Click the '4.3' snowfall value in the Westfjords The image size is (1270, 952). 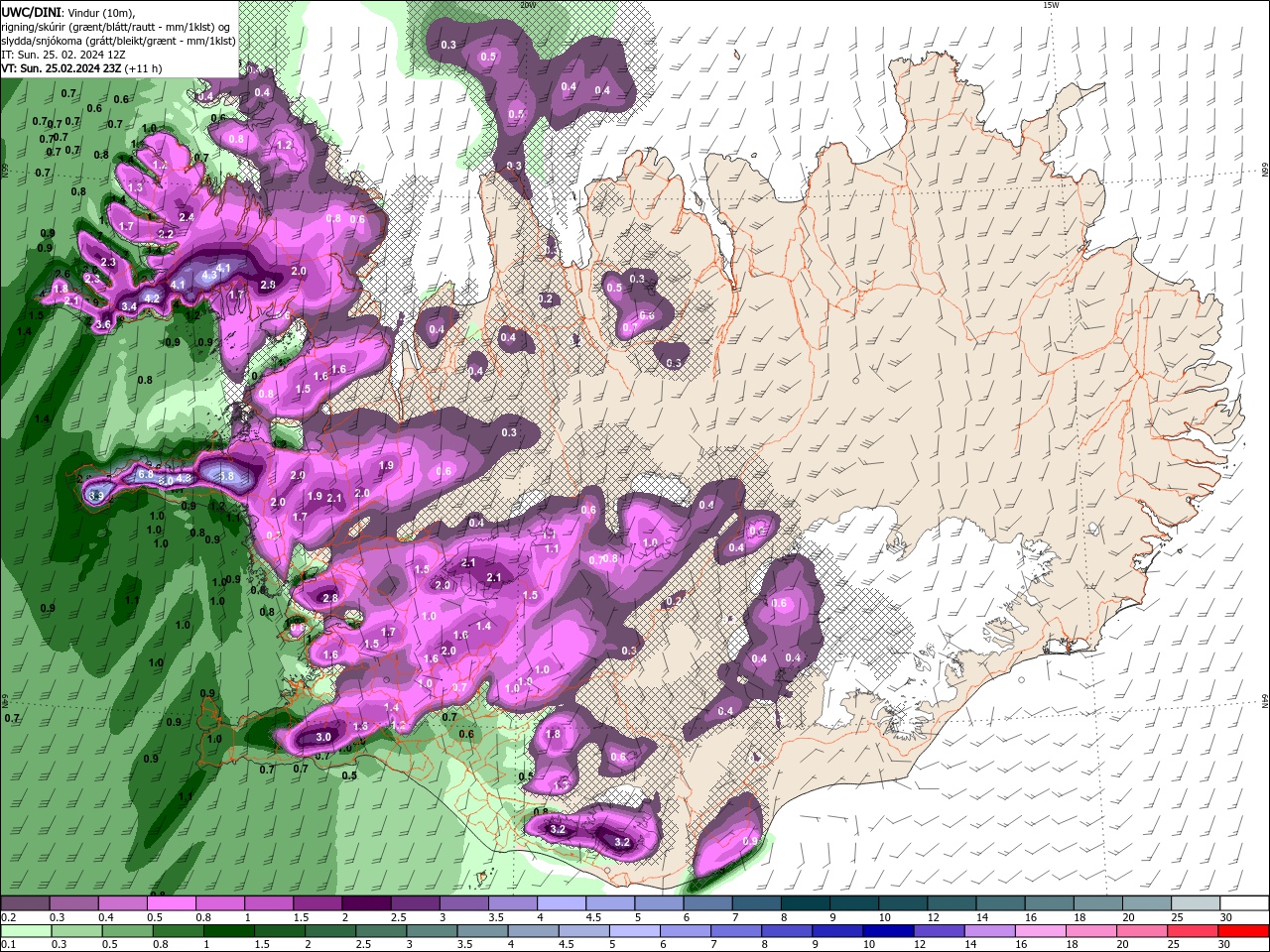click(209, 275)
